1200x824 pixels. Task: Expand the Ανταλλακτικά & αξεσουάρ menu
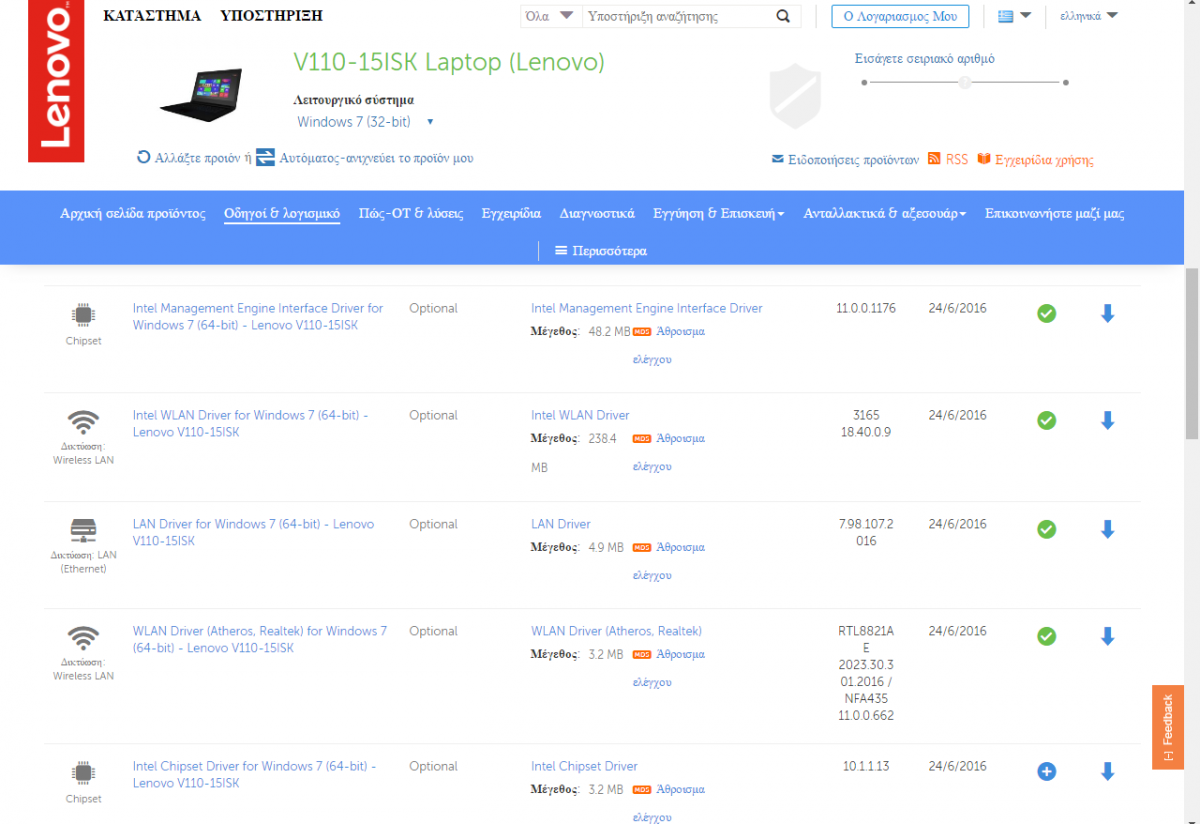884,214
